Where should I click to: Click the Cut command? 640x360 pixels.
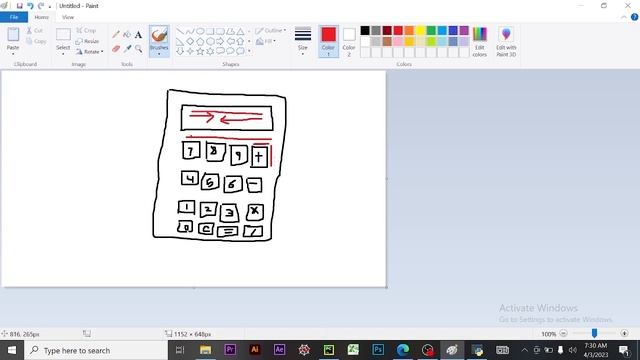[x=35, y=31]
